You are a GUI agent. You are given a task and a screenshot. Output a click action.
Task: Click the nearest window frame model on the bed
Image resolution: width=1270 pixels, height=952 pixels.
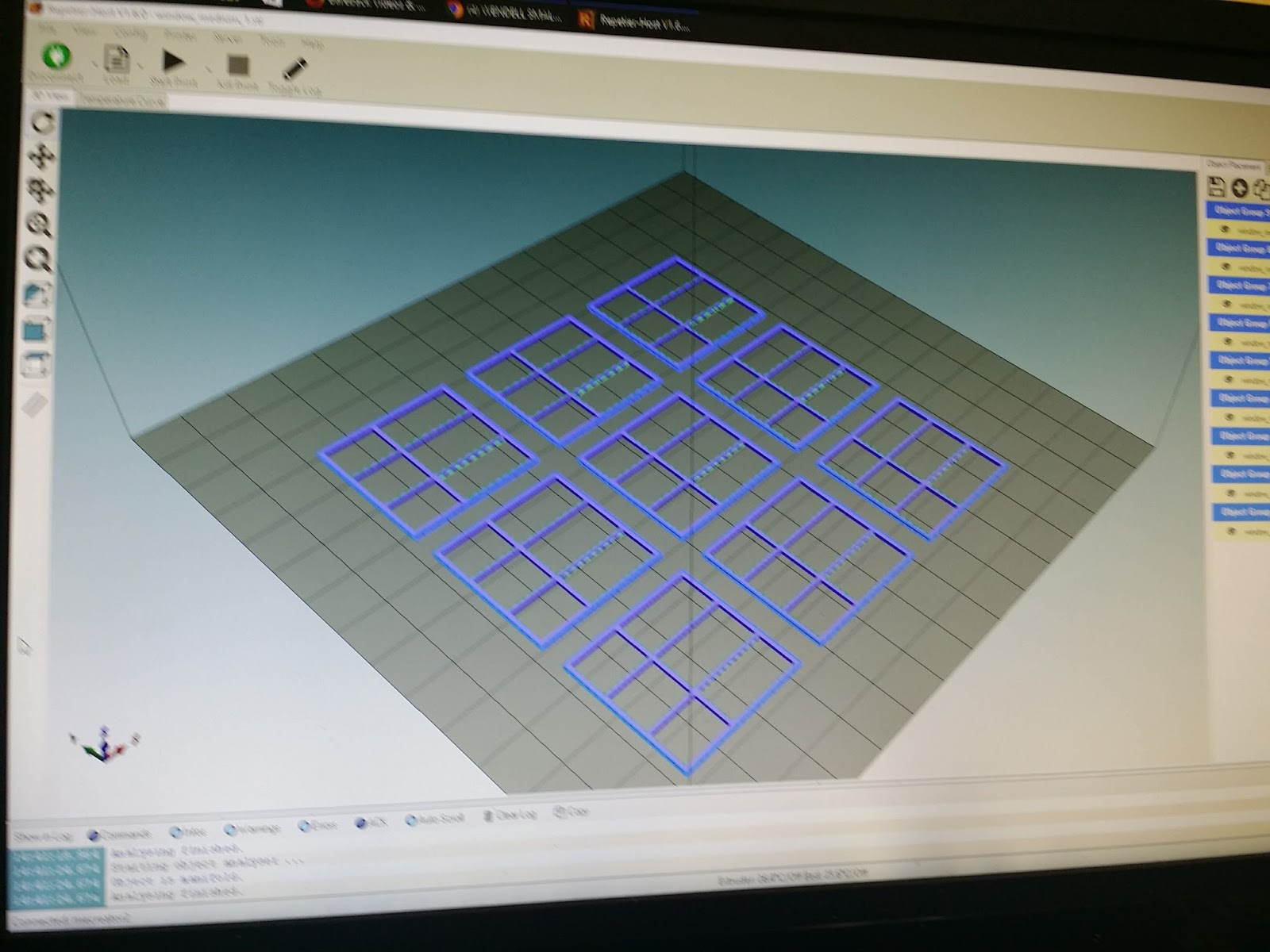[683, 673]
